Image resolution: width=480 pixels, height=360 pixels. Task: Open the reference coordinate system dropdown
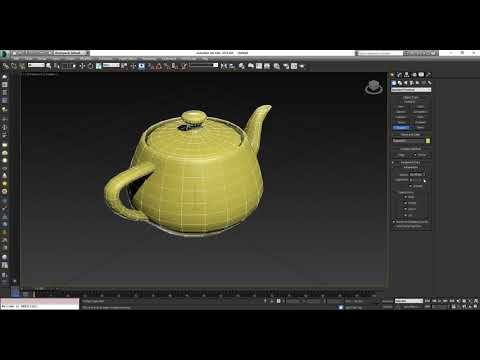pyautogui.click(x=111, y=66)
